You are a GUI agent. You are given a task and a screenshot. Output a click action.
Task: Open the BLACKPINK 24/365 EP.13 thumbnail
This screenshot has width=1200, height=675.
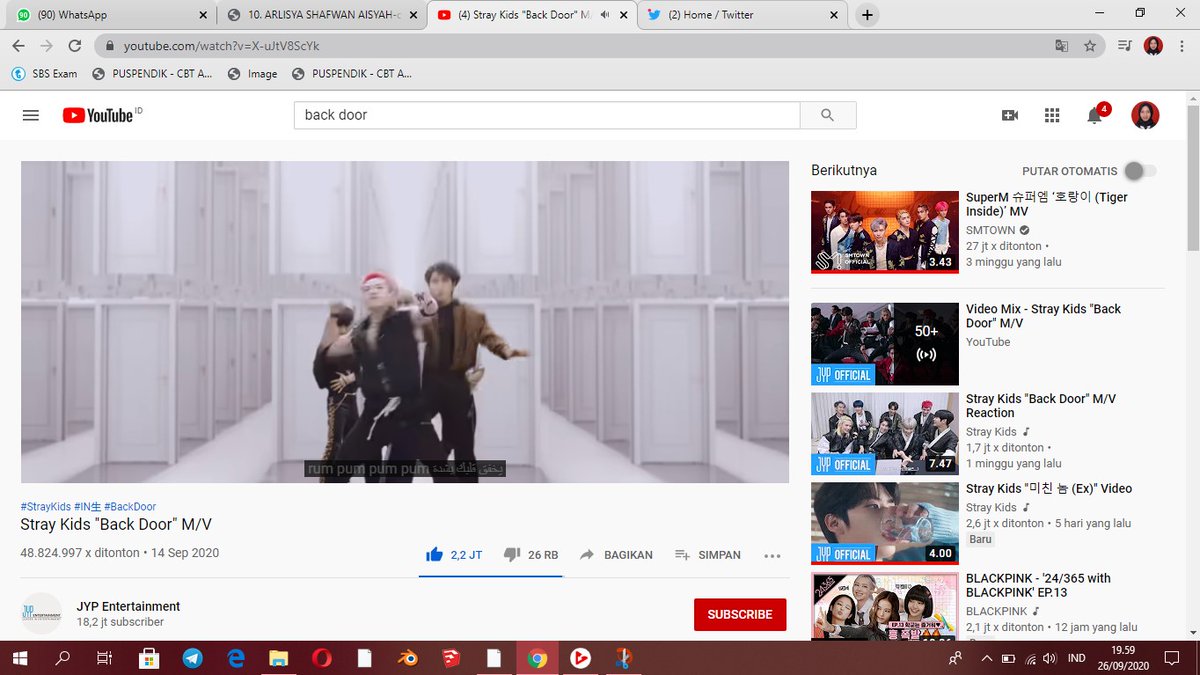pyautogui.click(x=885, y=606)
